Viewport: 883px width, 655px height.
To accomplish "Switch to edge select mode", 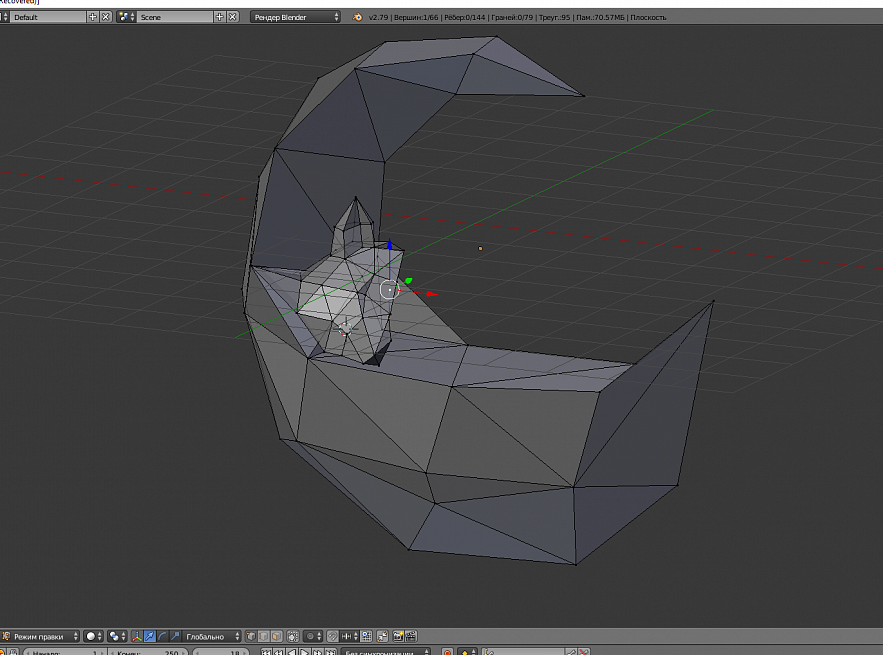I will point(265,636).
